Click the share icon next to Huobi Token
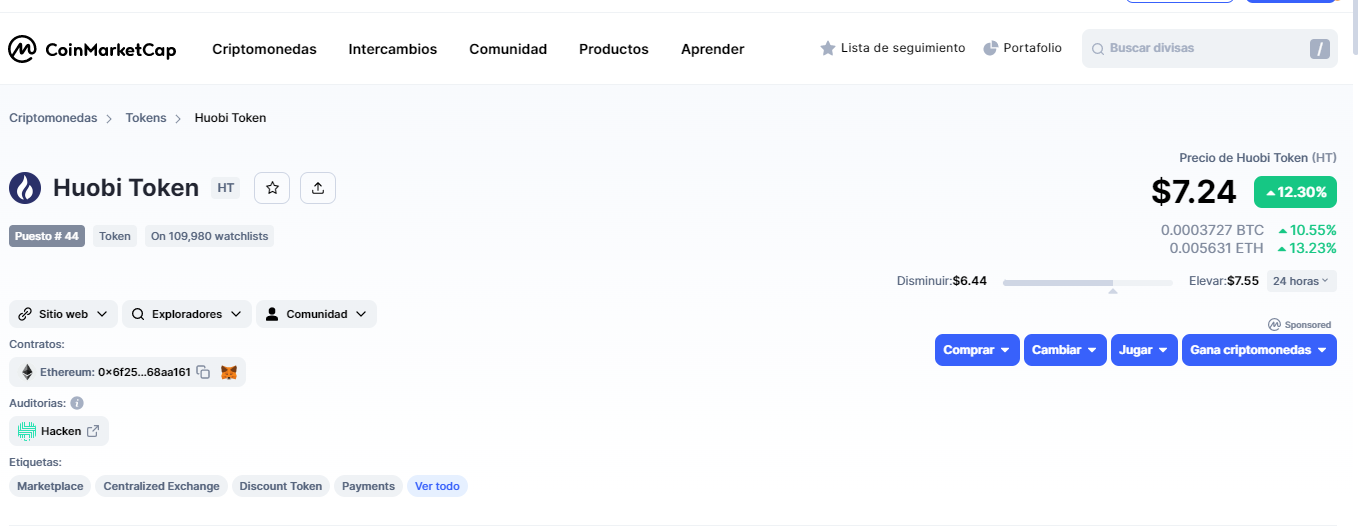 pyautogui.click(x=318, y=188)
